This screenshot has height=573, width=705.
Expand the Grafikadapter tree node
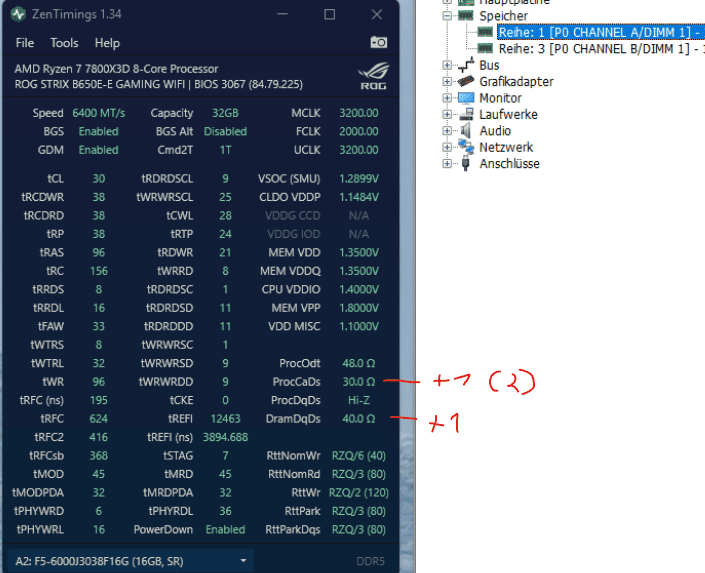[447, 81]
